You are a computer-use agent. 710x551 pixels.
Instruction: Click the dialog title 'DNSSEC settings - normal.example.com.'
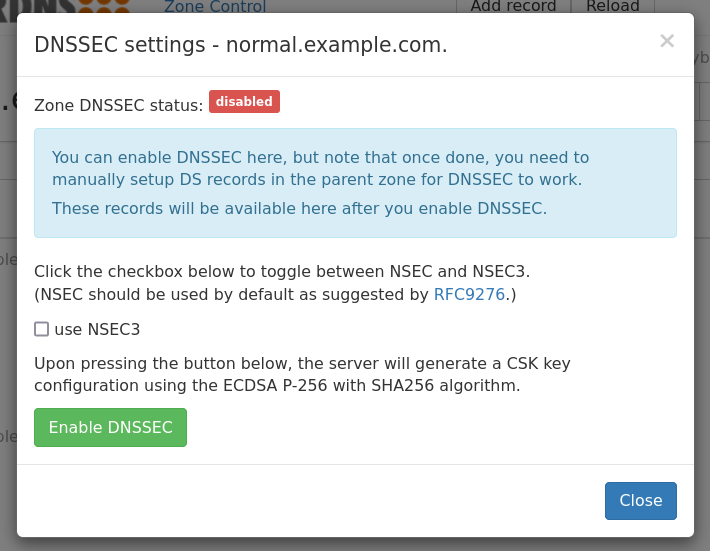pyautogui.click(x=241, y=45)
